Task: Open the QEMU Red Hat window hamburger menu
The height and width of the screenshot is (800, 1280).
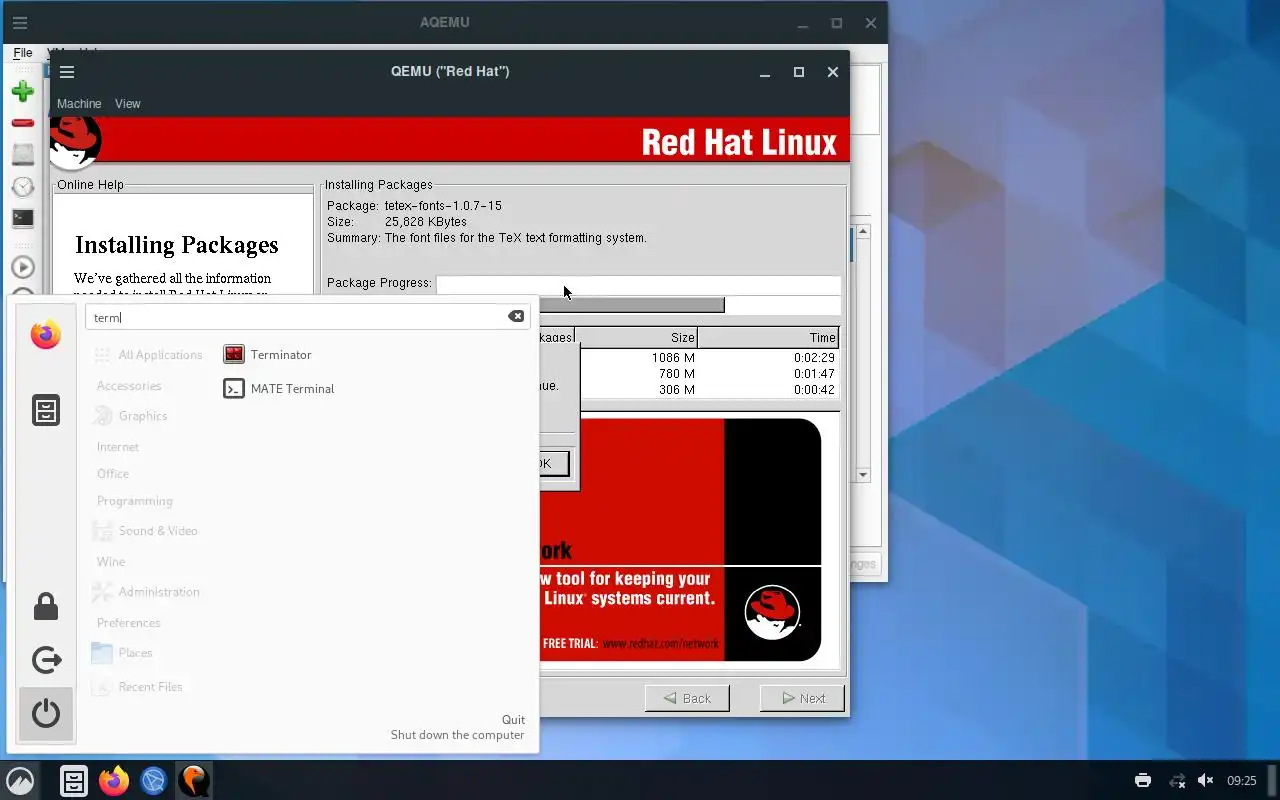Action: [67, 72]
